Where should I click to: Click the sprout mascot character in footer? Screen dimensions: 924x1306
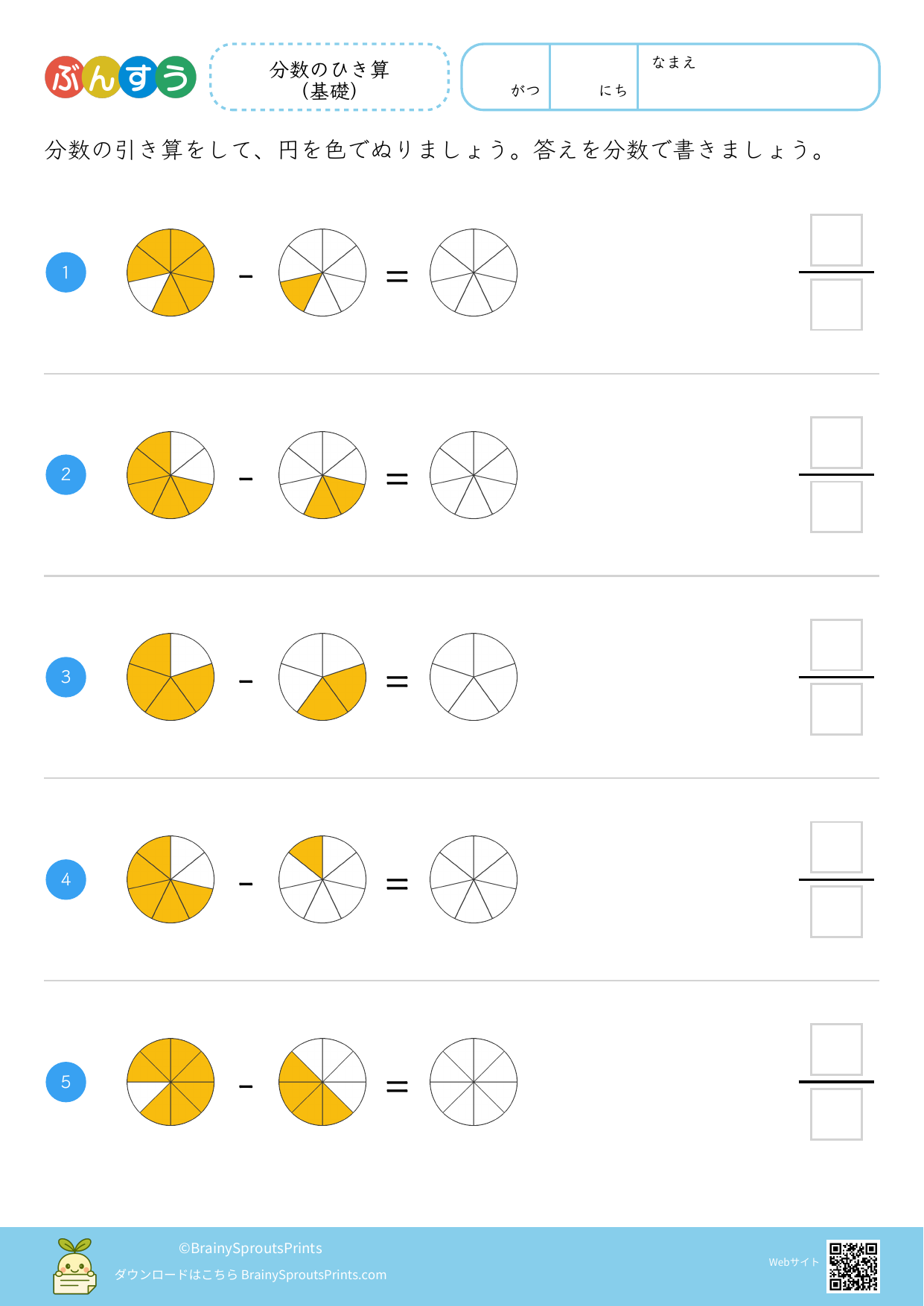click(74, 1266)
